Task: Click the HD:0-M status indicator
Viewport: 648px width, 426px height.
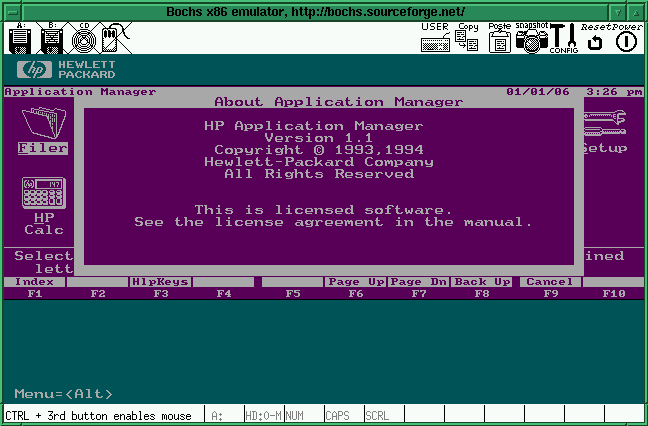Action: tap(263, 416)
